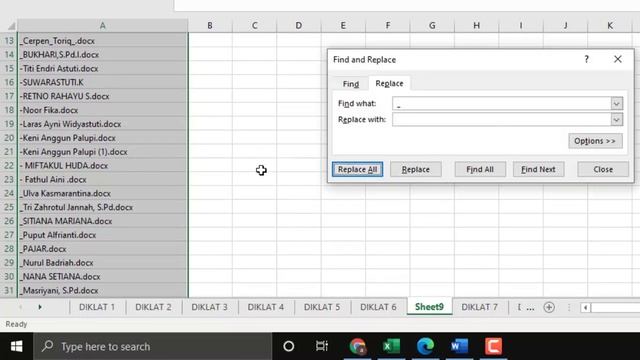Click Close in Find and Replace
The image size is (640, 360).
tap(603, 169)
